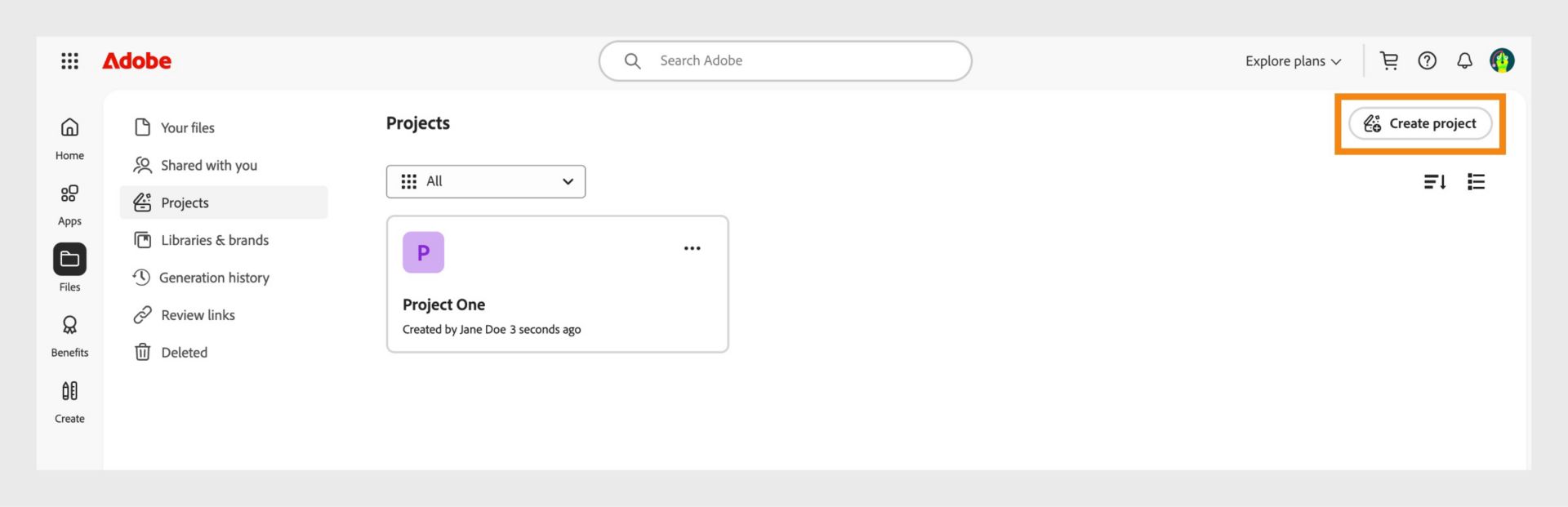The image size is (1568, 507).
Task: Open the Review links page
Action: tap(198, 314)
